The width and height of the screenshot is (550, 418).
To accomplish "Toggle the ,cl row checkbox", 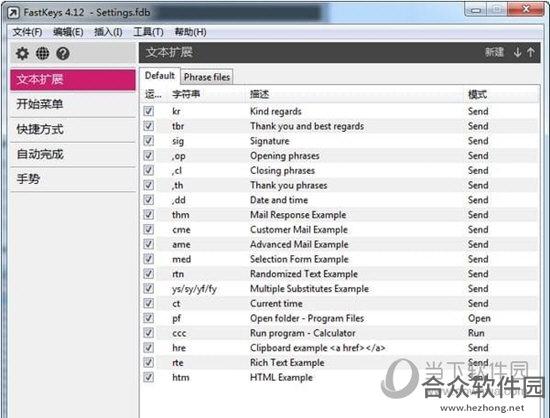I will point(149,170).
